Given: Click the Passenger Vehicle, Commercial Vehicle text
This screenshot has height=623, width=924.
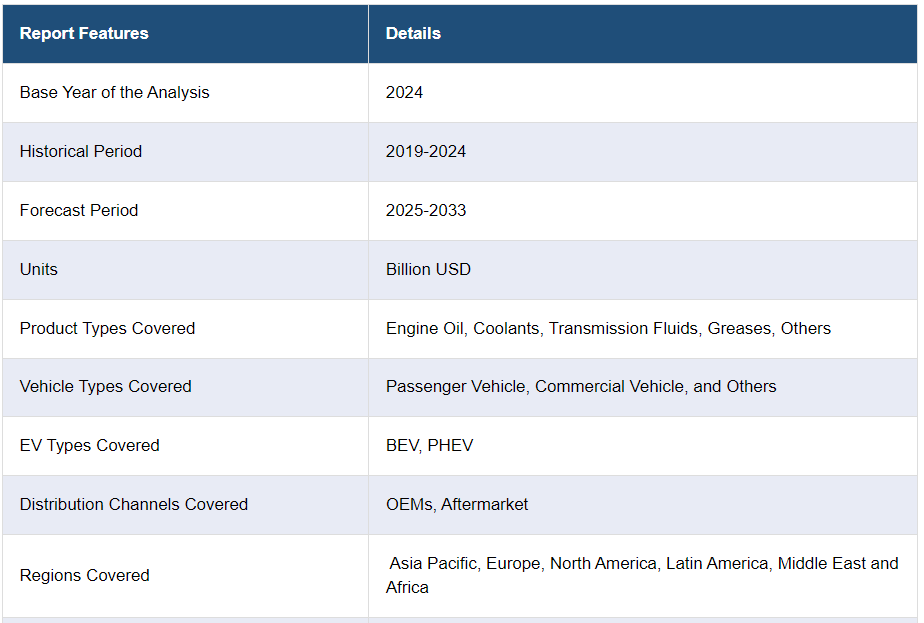Looking at the screenshot, I should click(x=581, y=387).
